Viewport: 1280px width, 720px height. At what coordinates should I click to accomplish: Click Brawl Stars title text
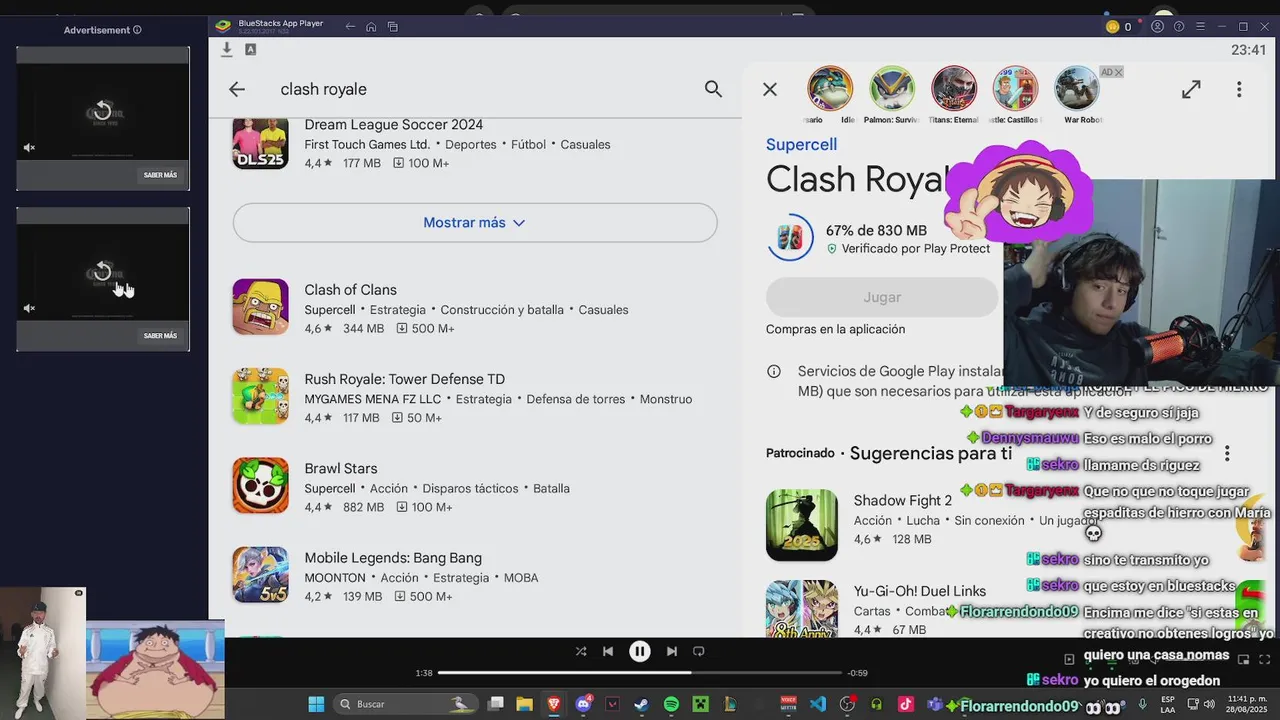tap(341, 468)
